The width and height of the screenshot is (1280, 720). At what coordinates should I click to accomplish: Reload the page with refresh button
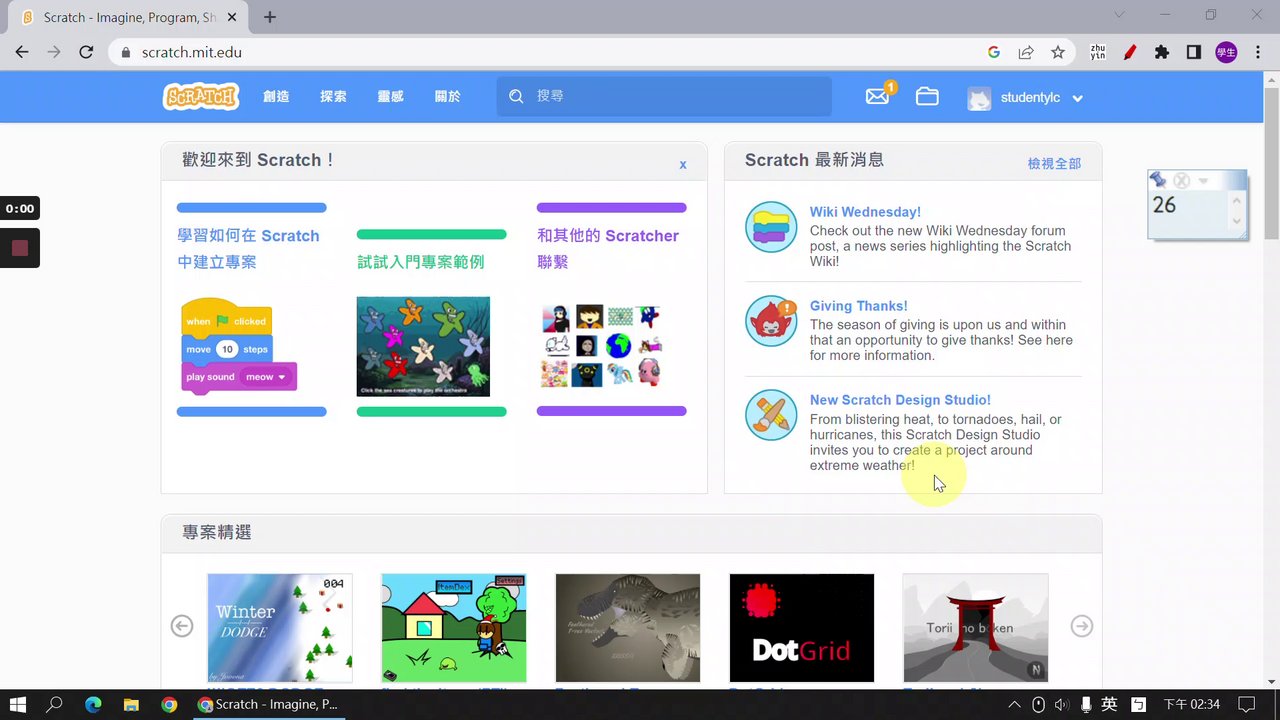click(86, 52)
